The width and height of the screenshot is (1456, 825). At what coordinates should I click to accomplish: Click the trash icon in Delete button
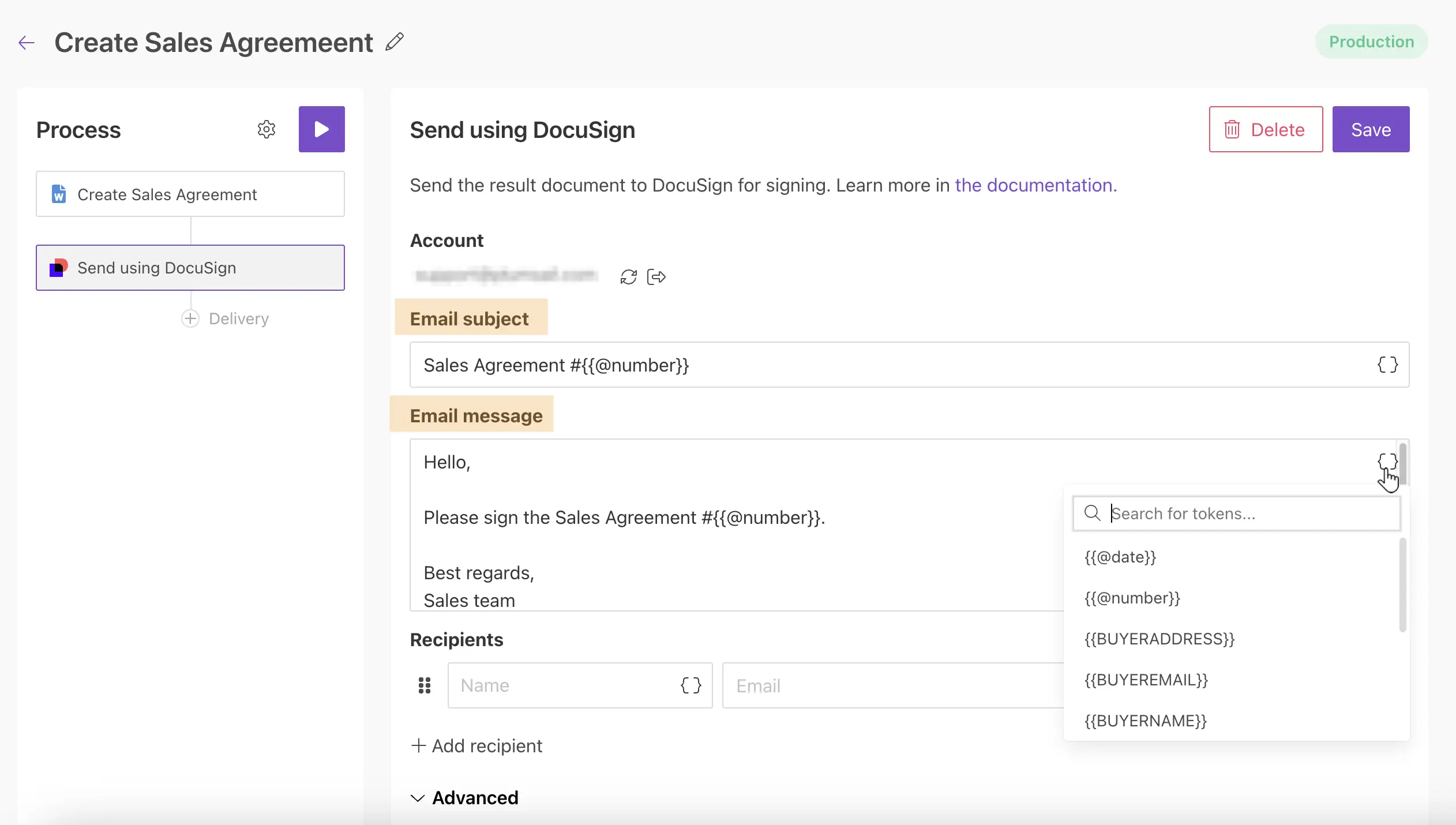click(x=1232, y=129)
